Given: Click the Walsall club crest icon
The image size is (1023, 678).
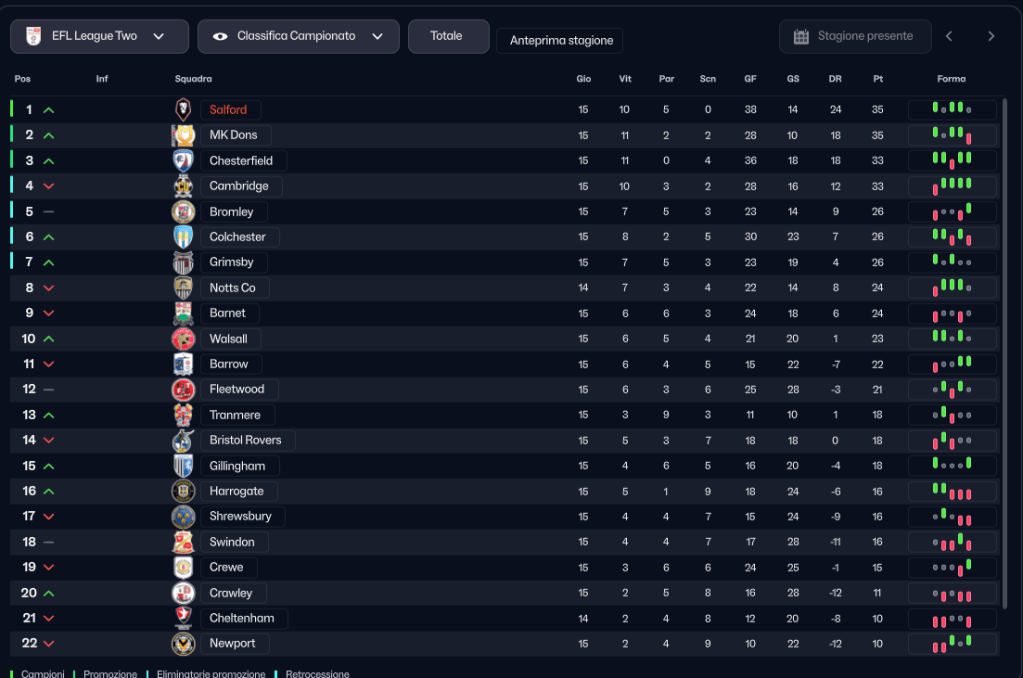Looking at the screenshot, I should [183, 339].
